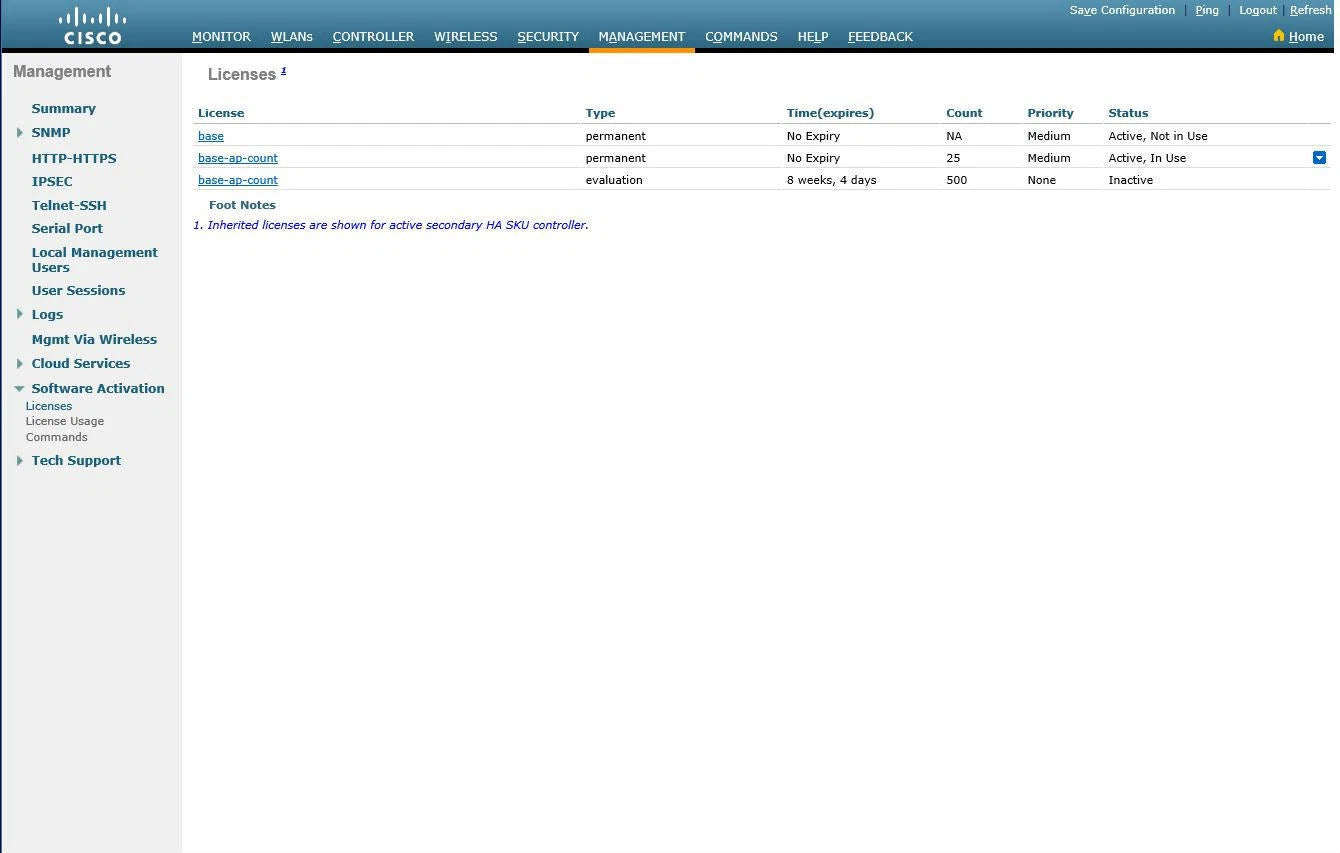Open the Licenses footnote 1 superscript
This screenshot has width=1340, height=853.
(x=283, y=71)
